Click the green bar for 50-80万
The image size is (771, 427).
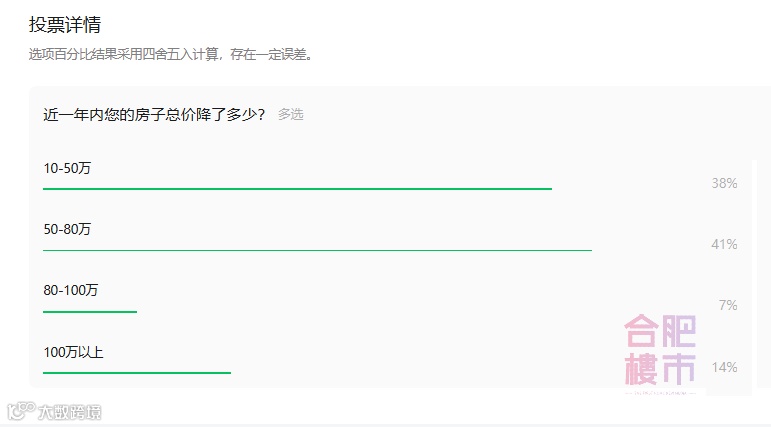(317, 250)
